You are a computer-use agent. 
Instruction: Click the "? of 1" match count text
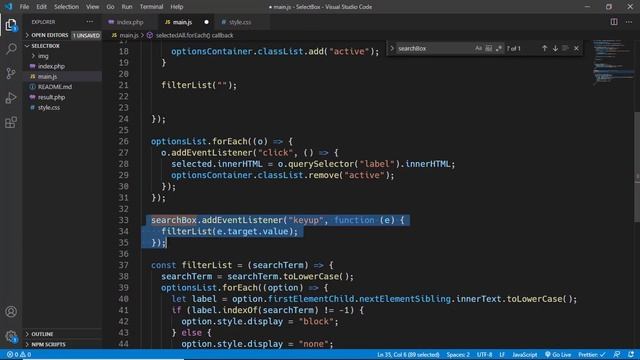pos(513,48)
